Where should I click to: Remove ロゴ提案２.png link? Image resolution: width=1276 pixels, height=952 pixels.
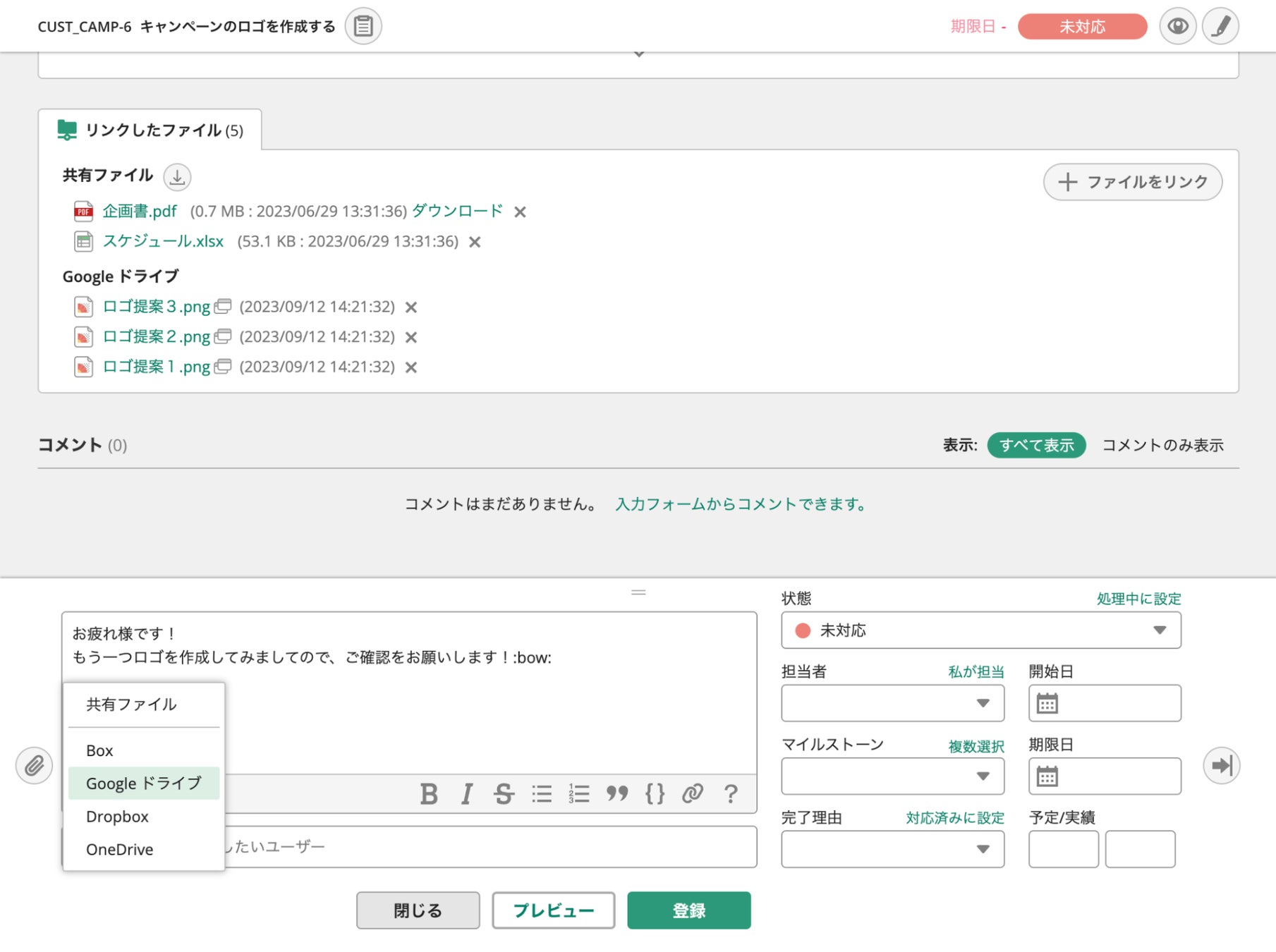[x=411, y=338]
